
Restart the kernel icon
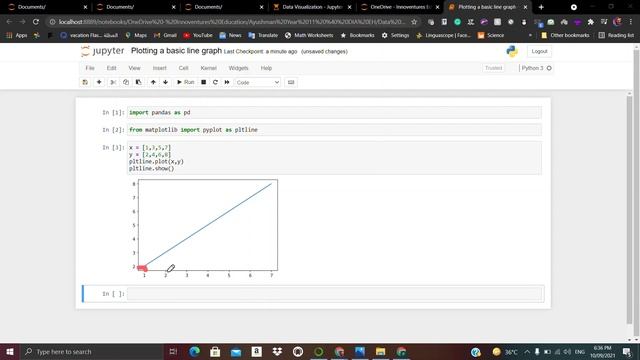(x=215, y=82)
